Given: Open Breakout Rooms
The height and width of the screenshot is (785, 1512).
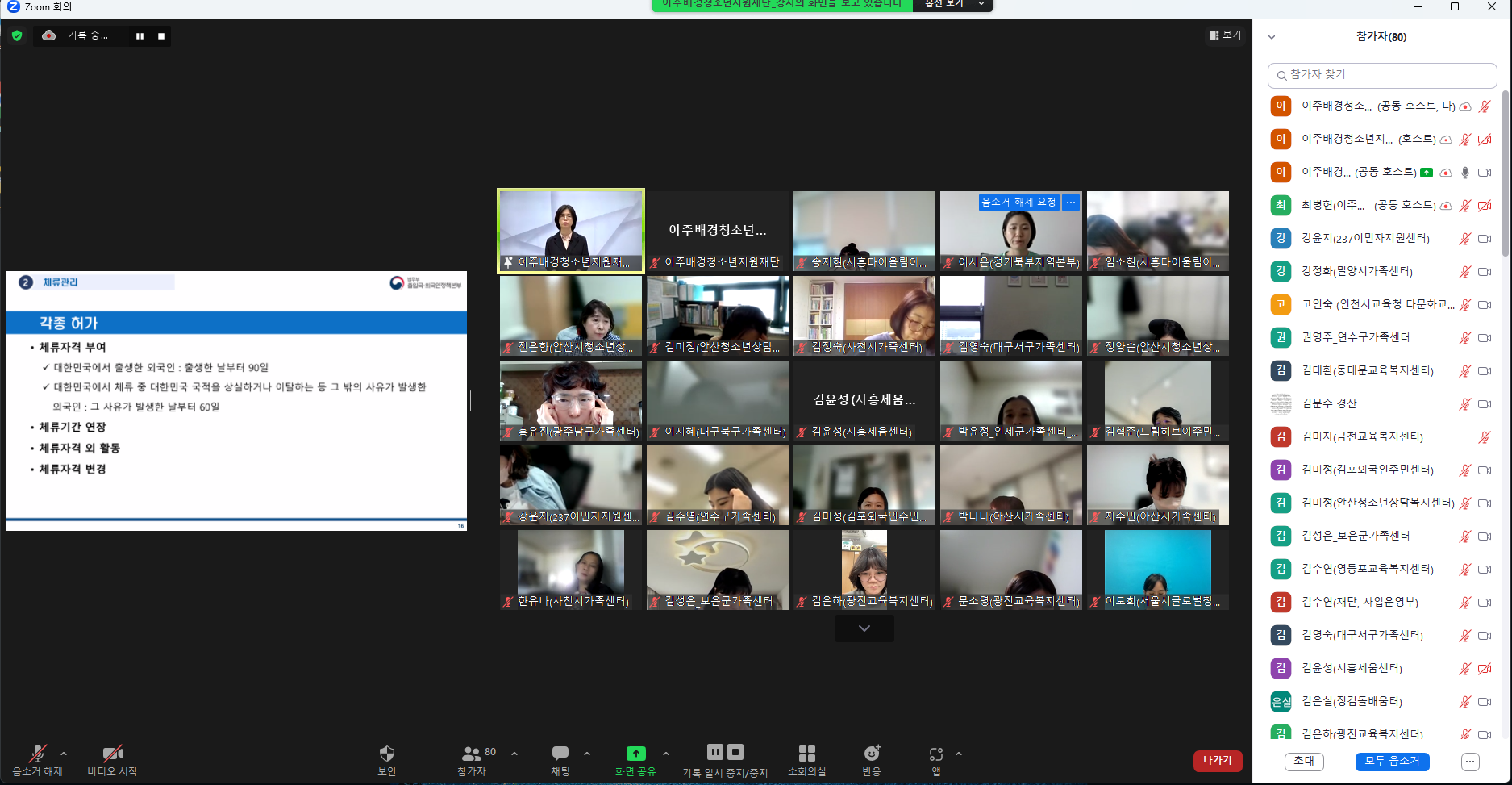Looking at the screenshot, I should coord(806,754).
